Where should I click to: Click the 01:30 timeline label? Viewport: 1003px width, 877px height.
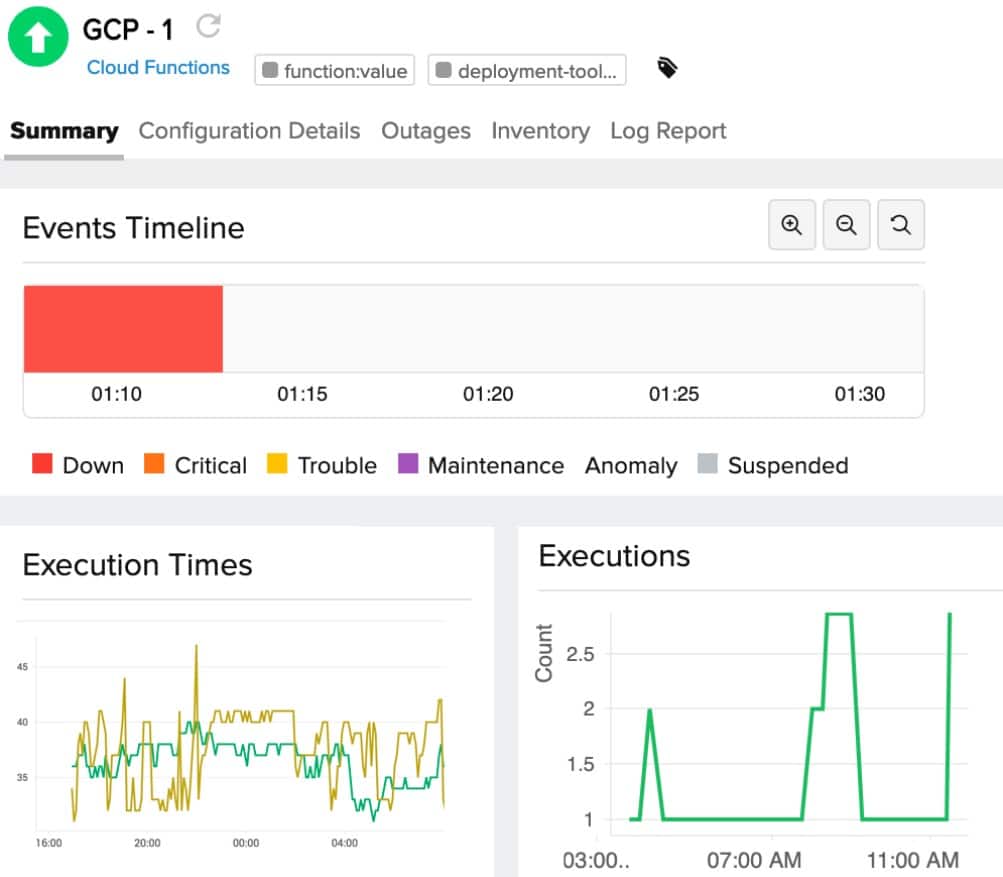click(860, 393)
